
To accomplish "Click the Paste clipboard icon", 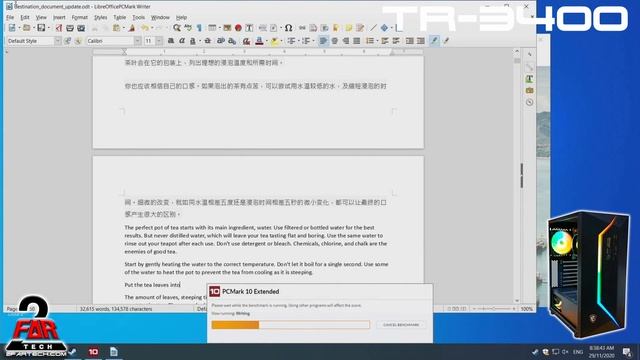I will [116, 28].
